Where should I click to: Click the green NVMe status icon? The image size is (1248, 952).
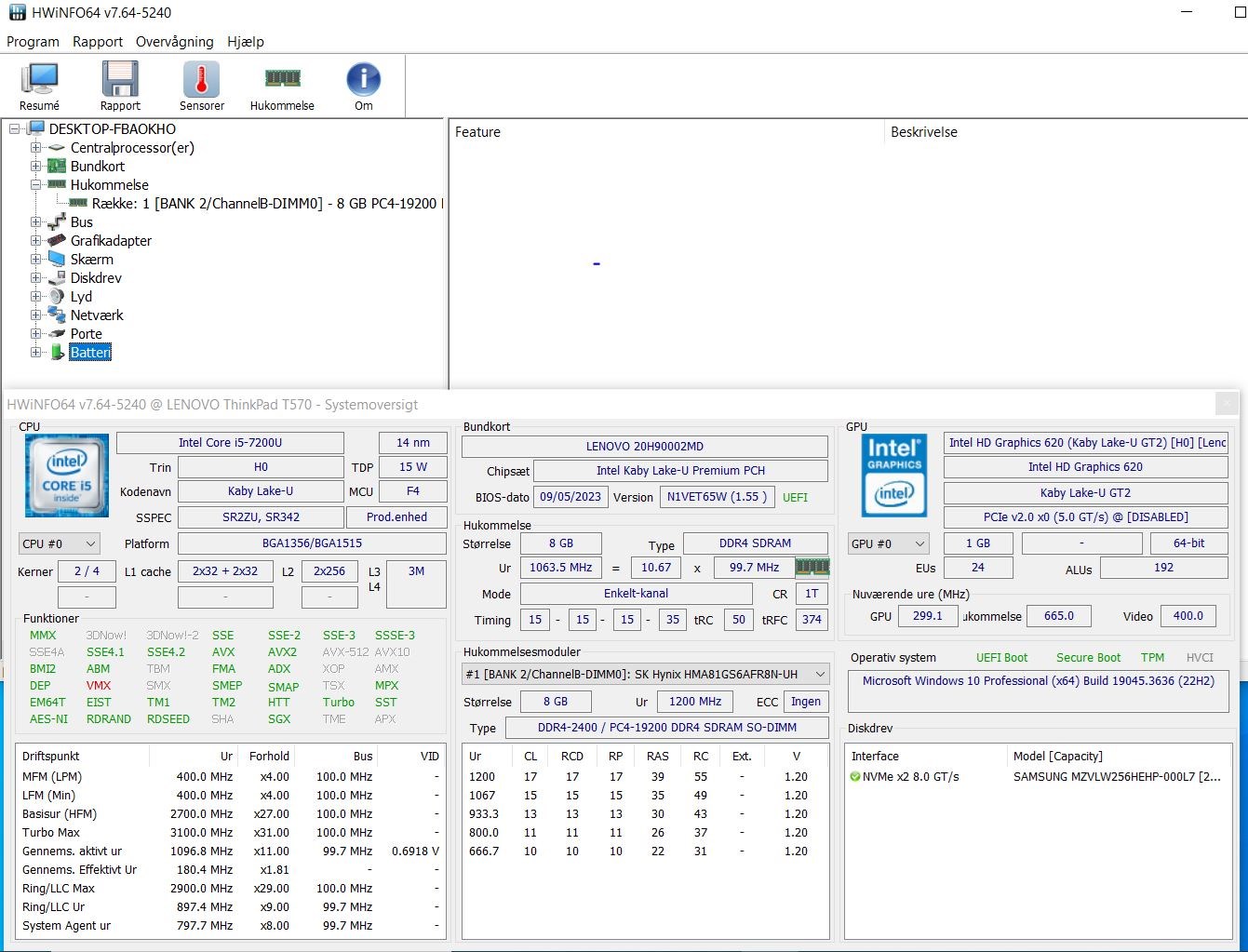click(x=854, y=776)
